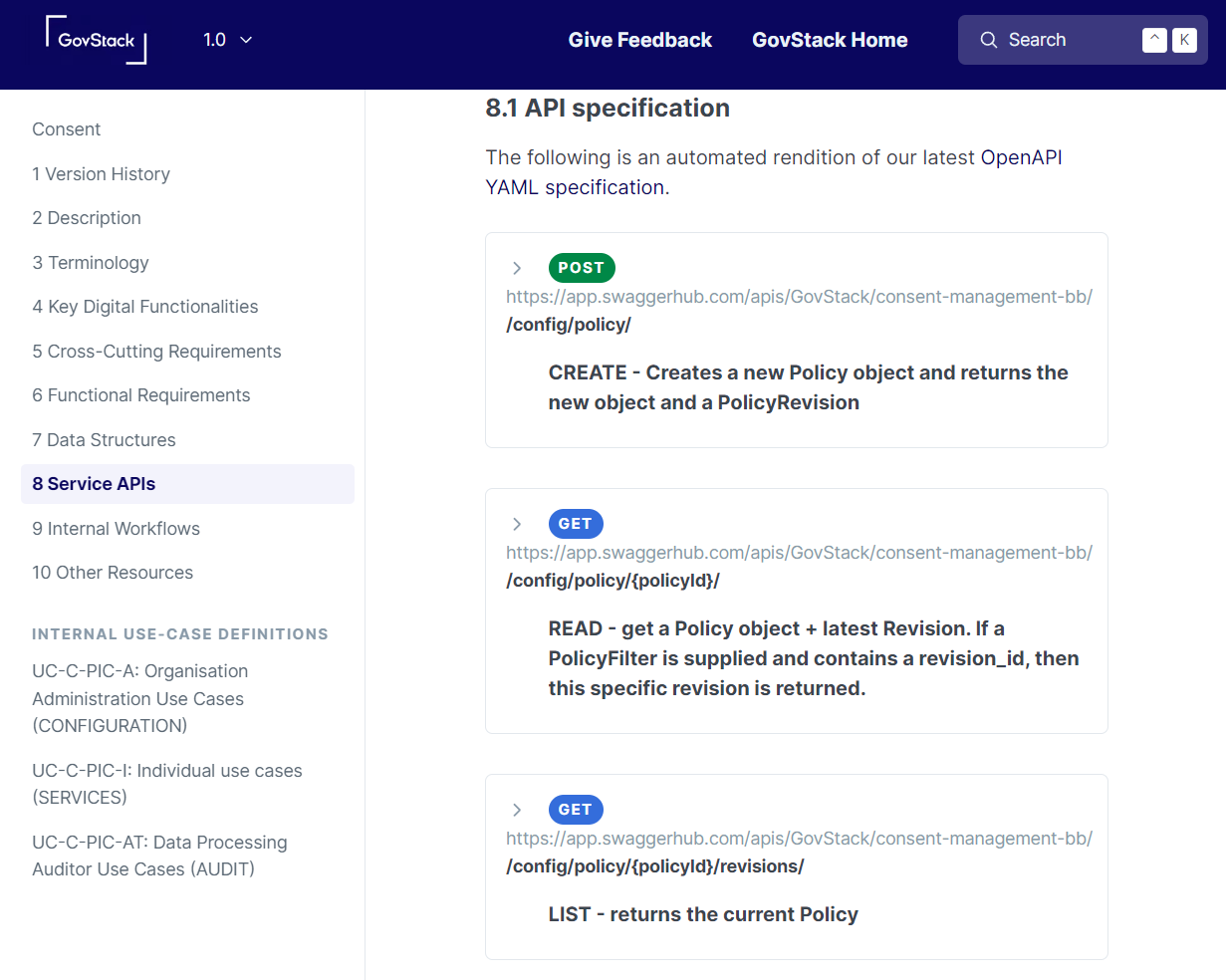1226x980 pixels.
Task: Open the Give Feedback link
Action: (x=639, y=40)
